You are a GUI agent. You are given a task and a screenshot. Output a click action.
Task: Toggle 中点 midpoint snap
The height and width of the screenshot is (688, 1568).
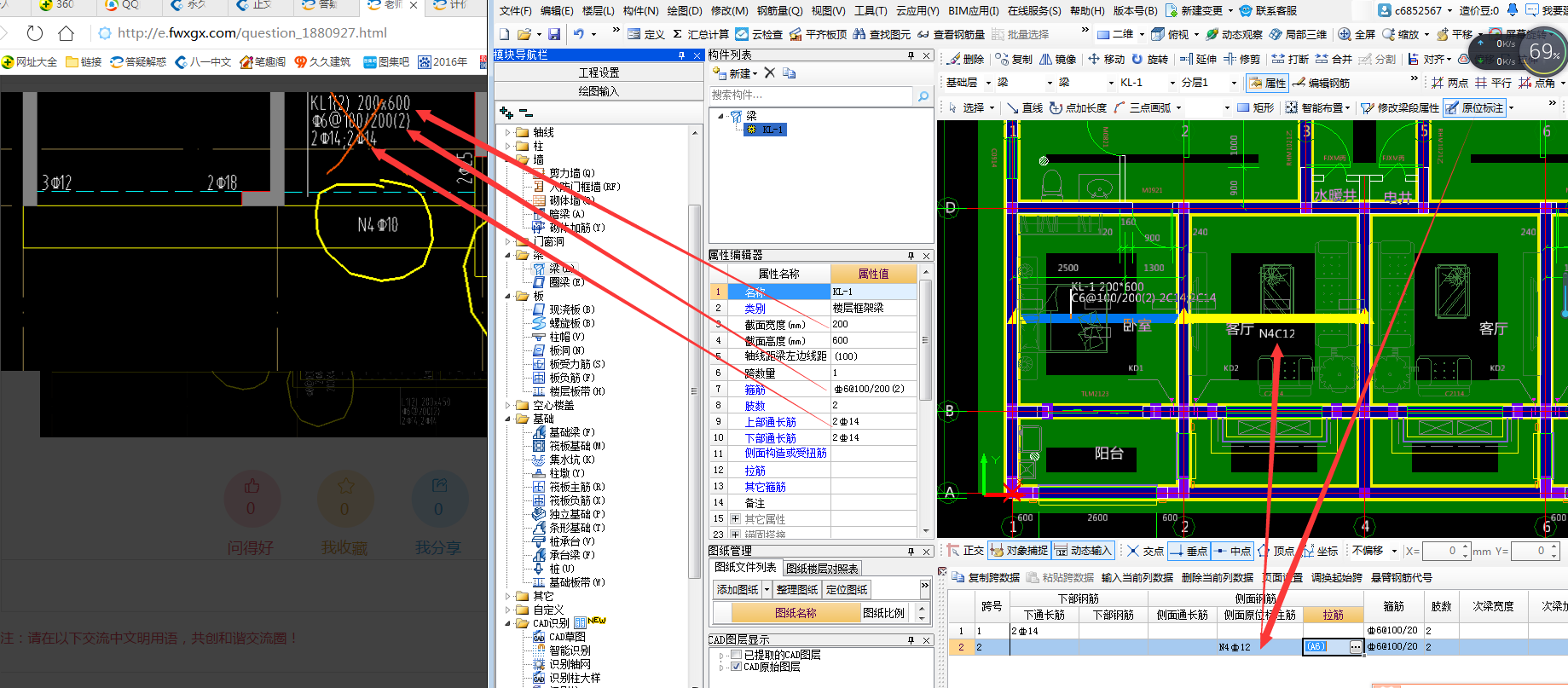pos(1231,551)
